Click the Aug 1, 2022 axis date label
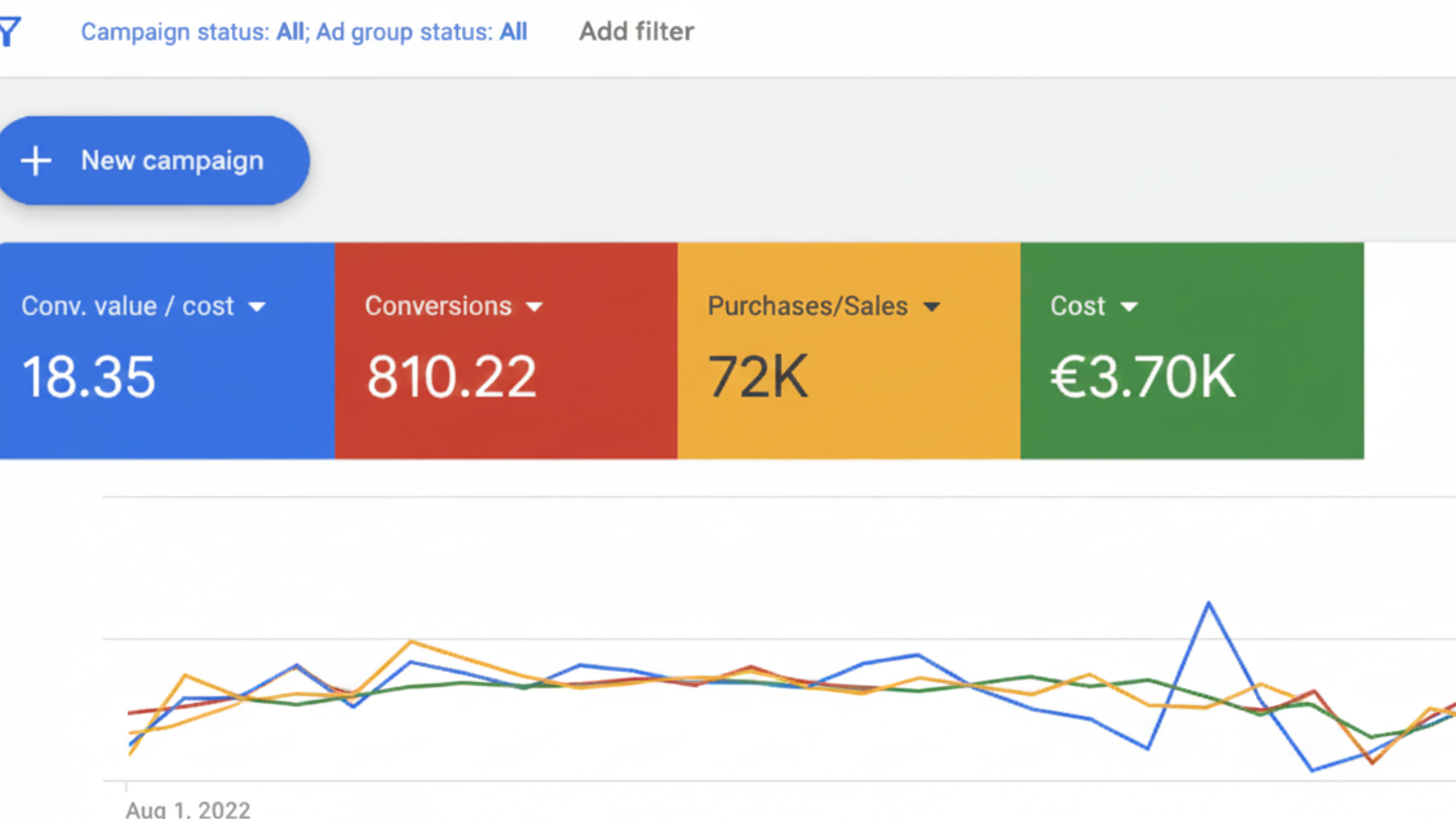The width and height of the screenshot is (1456, 819). (188, 809)
